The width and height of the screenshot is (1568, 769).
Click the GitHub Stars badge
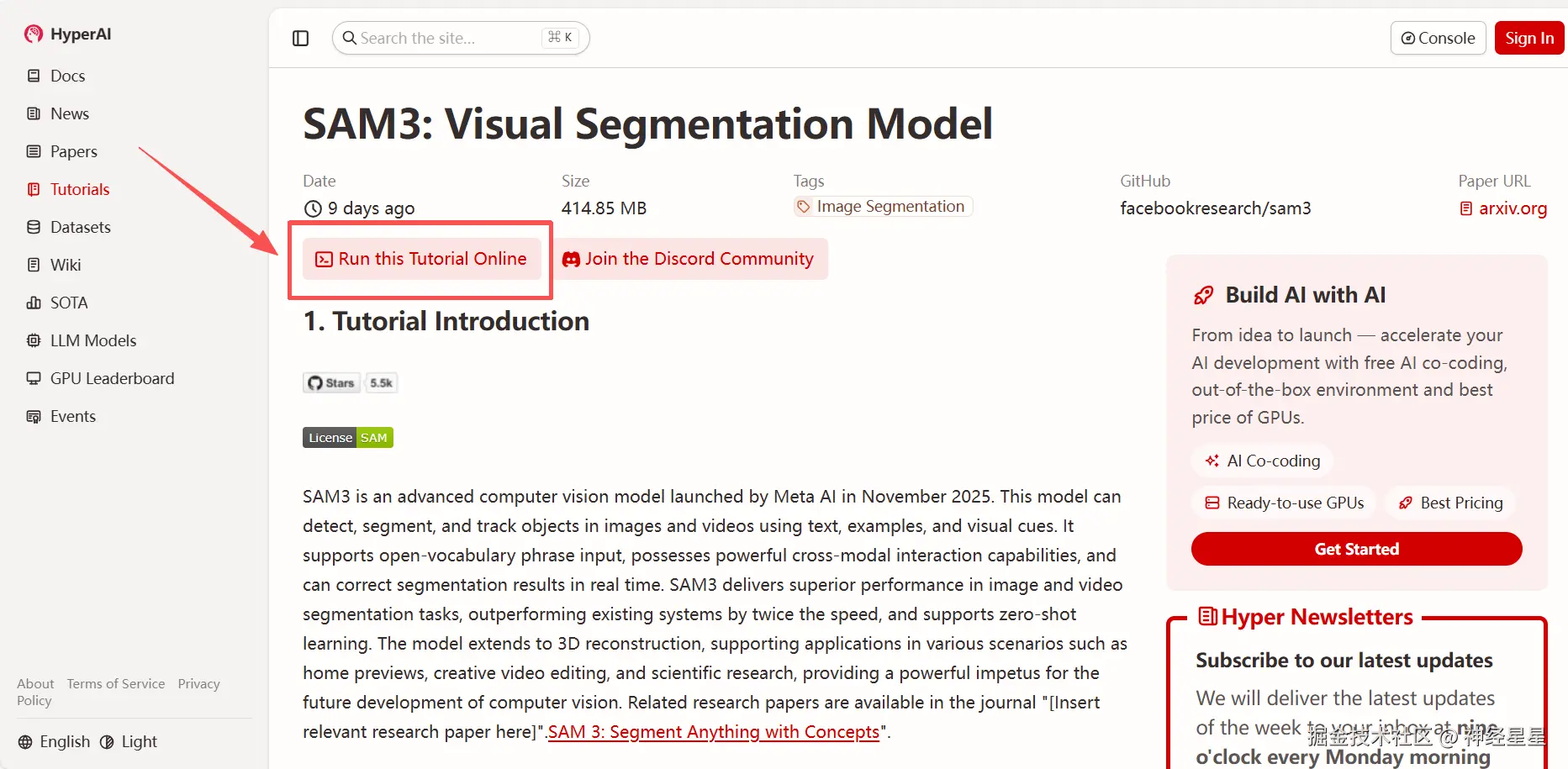pyautogui.click(x=331, y=383)
